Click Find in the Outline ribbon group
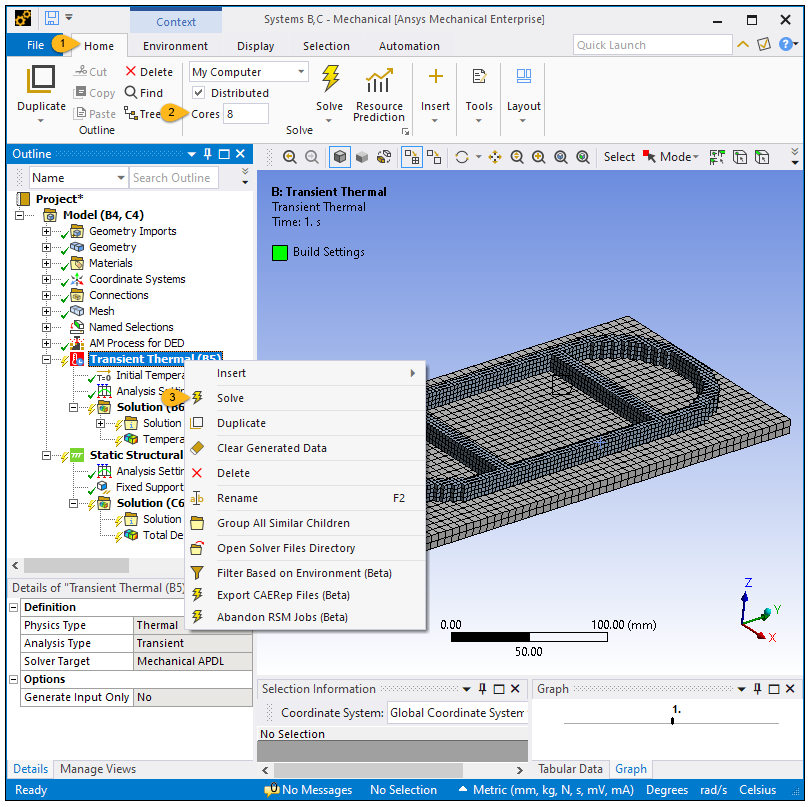810x807 pixels. click(x=144, y=93)
